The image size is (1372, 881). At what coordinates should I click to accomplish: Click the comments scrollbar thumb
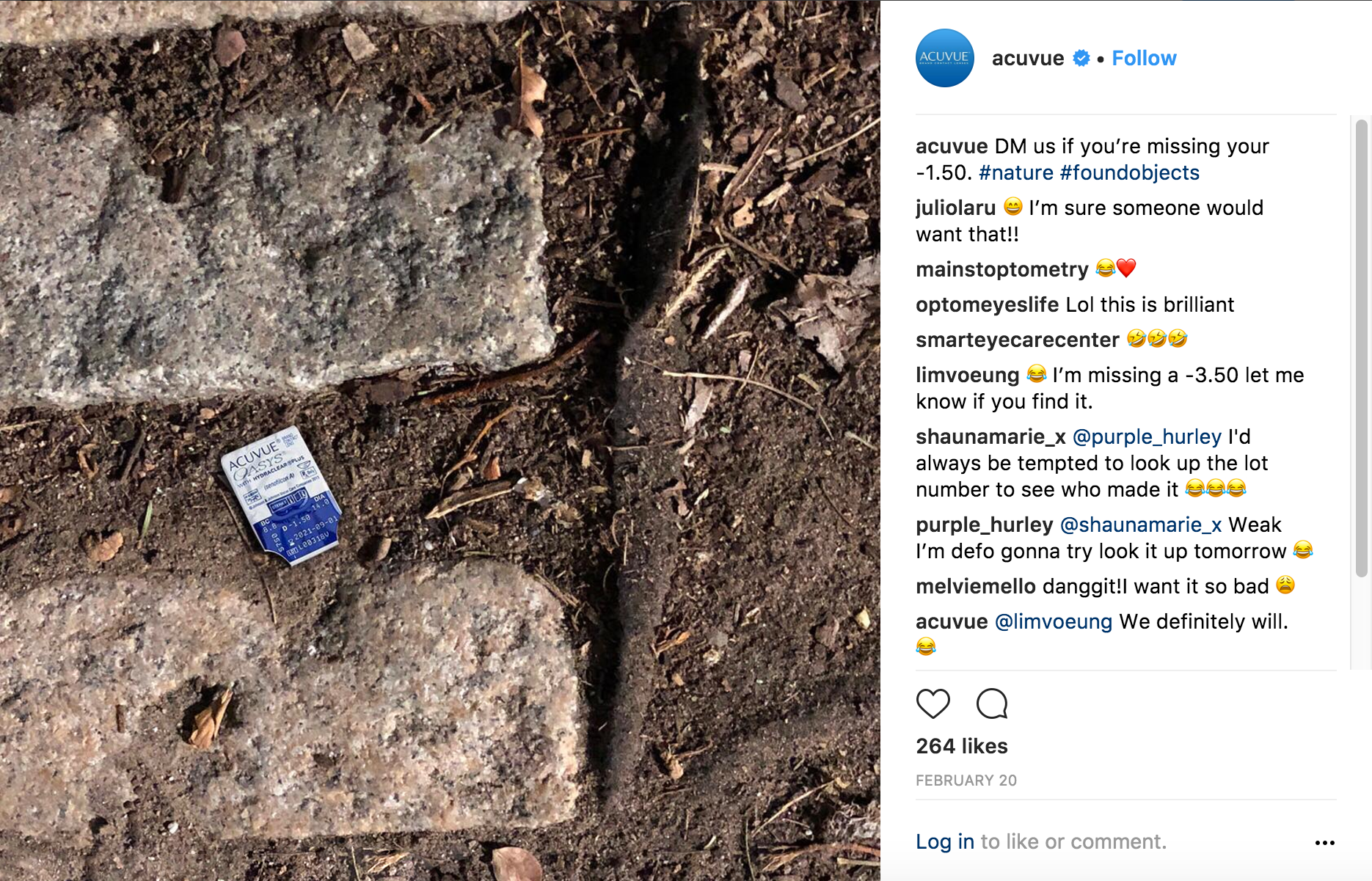1362,348
